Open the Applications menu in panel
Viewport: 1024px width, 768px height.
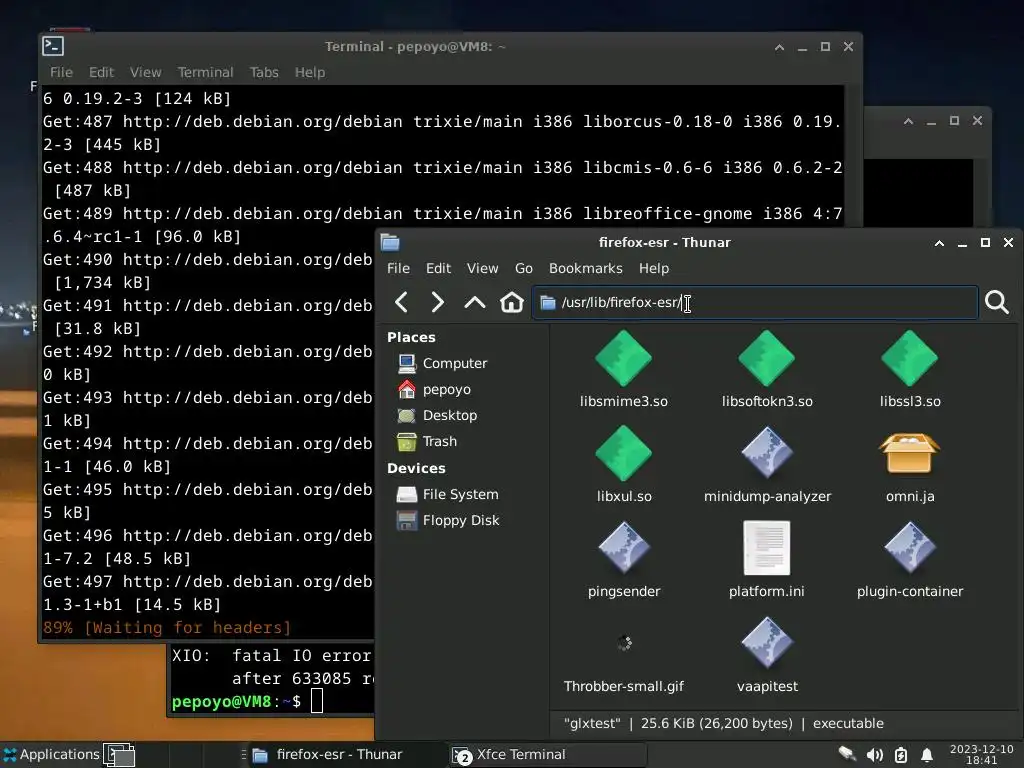(51, 754)
